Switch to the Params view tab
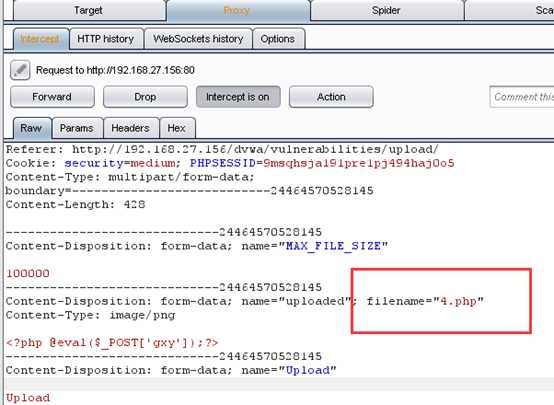This screenshot has height=405, width=554. click(x=77, y=128)
